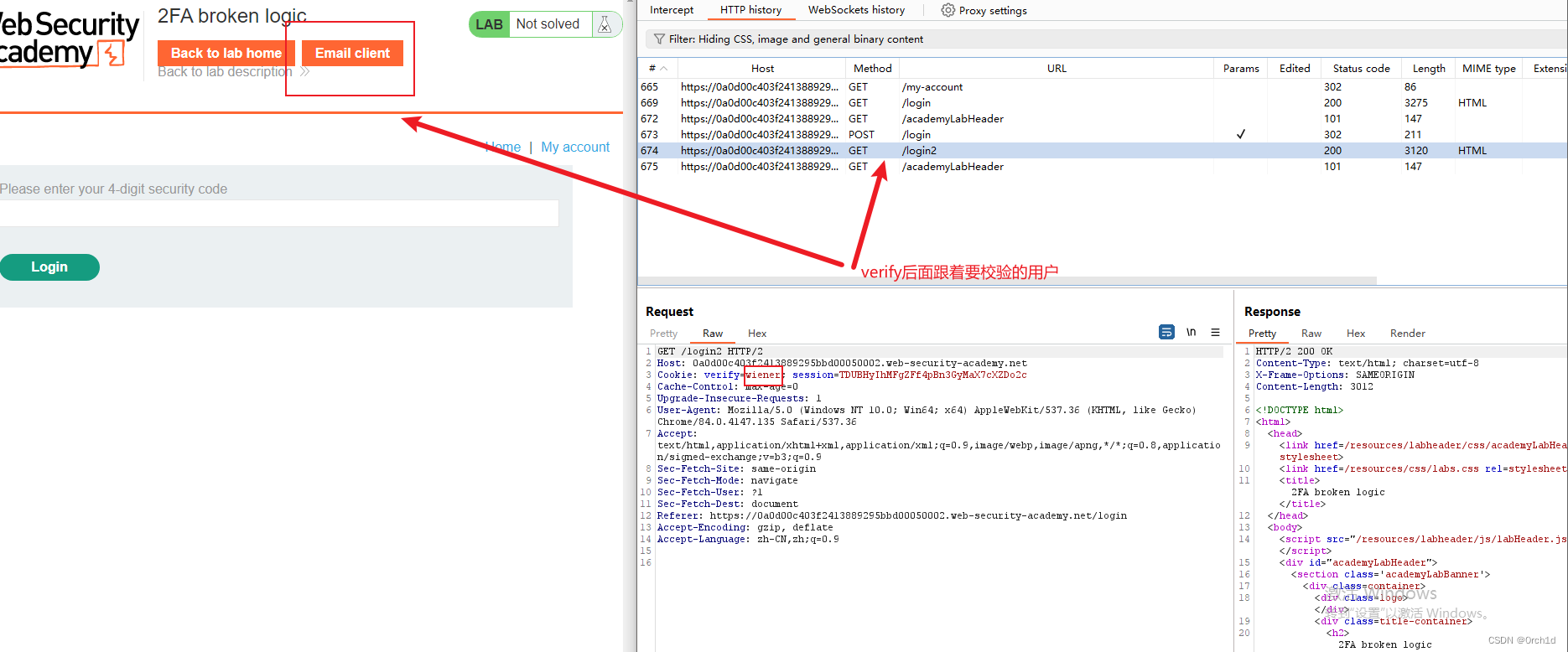This screenshot has width=1568, height=652.
Task: Select the request Pretty tab
Action: pos(663,334)
